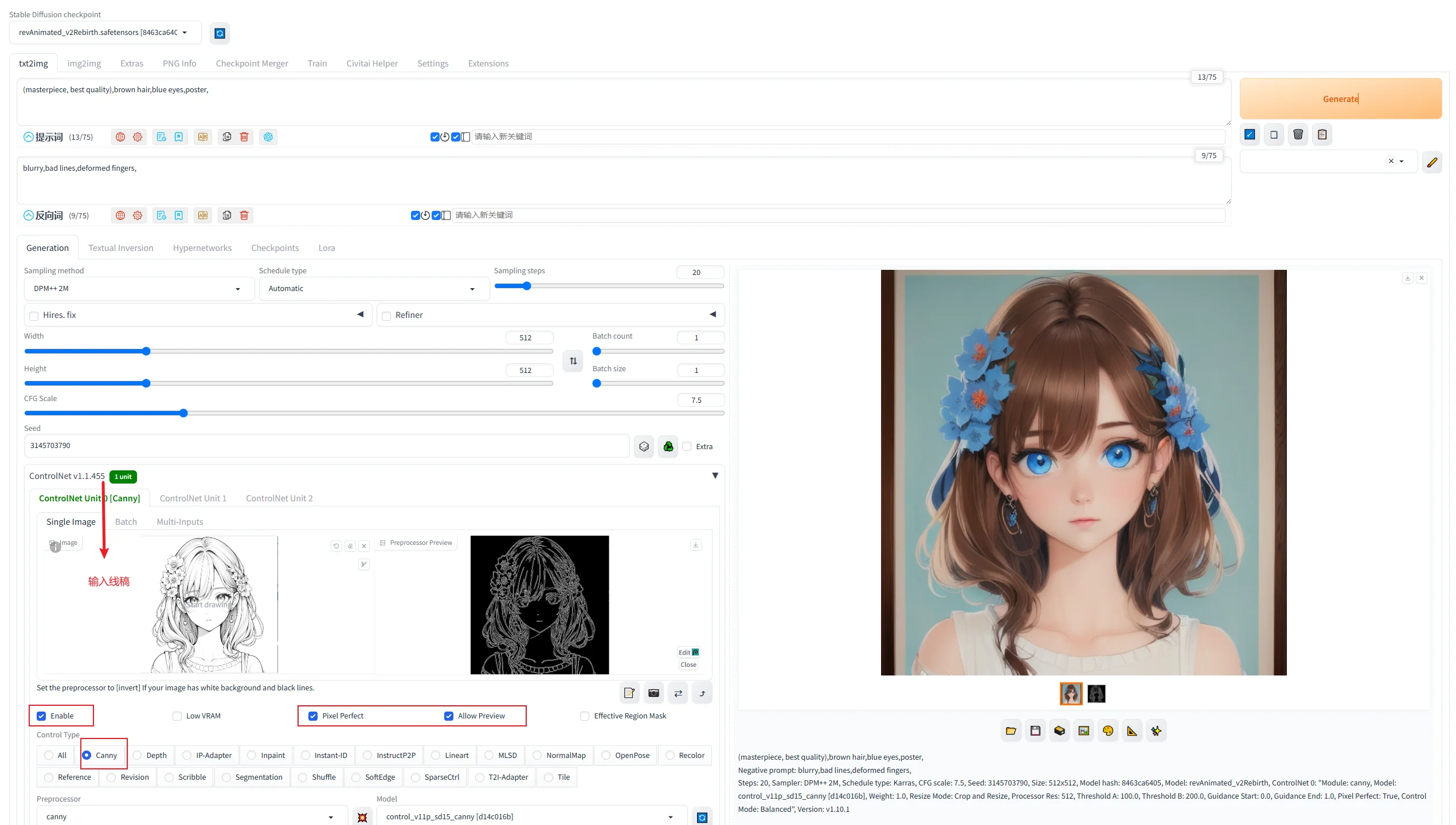Click the new canvas notepad icon in ControlNet
This screenshot has width=1456, height=825.
[629, 693]
